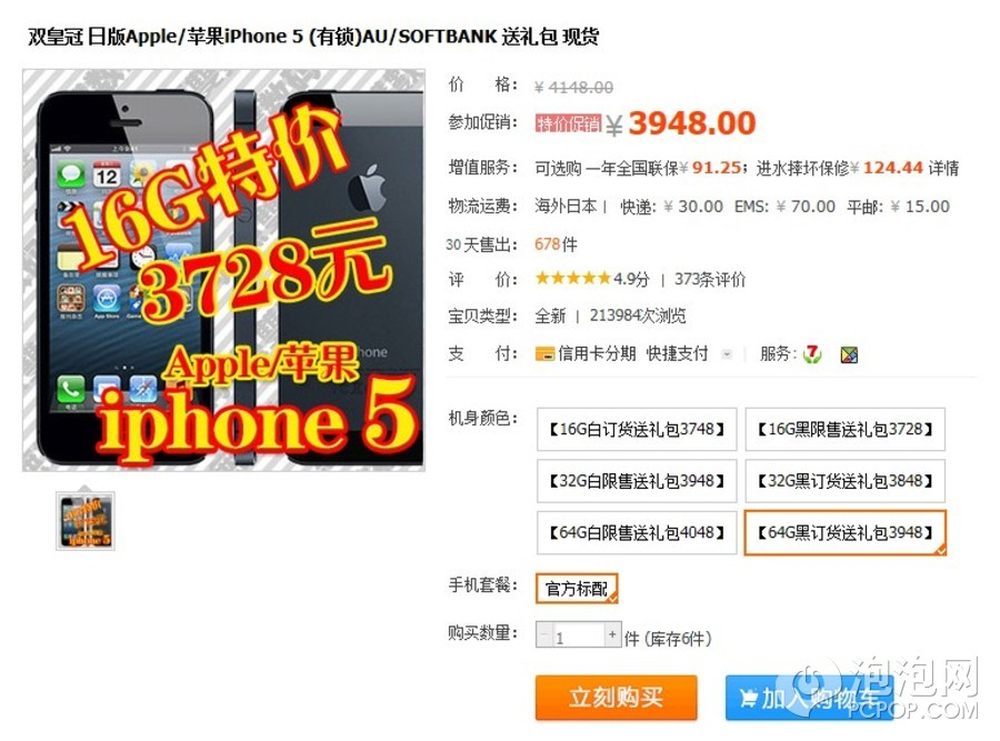Select the iPhone 5 product thumbnail
1000x741 pixels.
(85, 522)
